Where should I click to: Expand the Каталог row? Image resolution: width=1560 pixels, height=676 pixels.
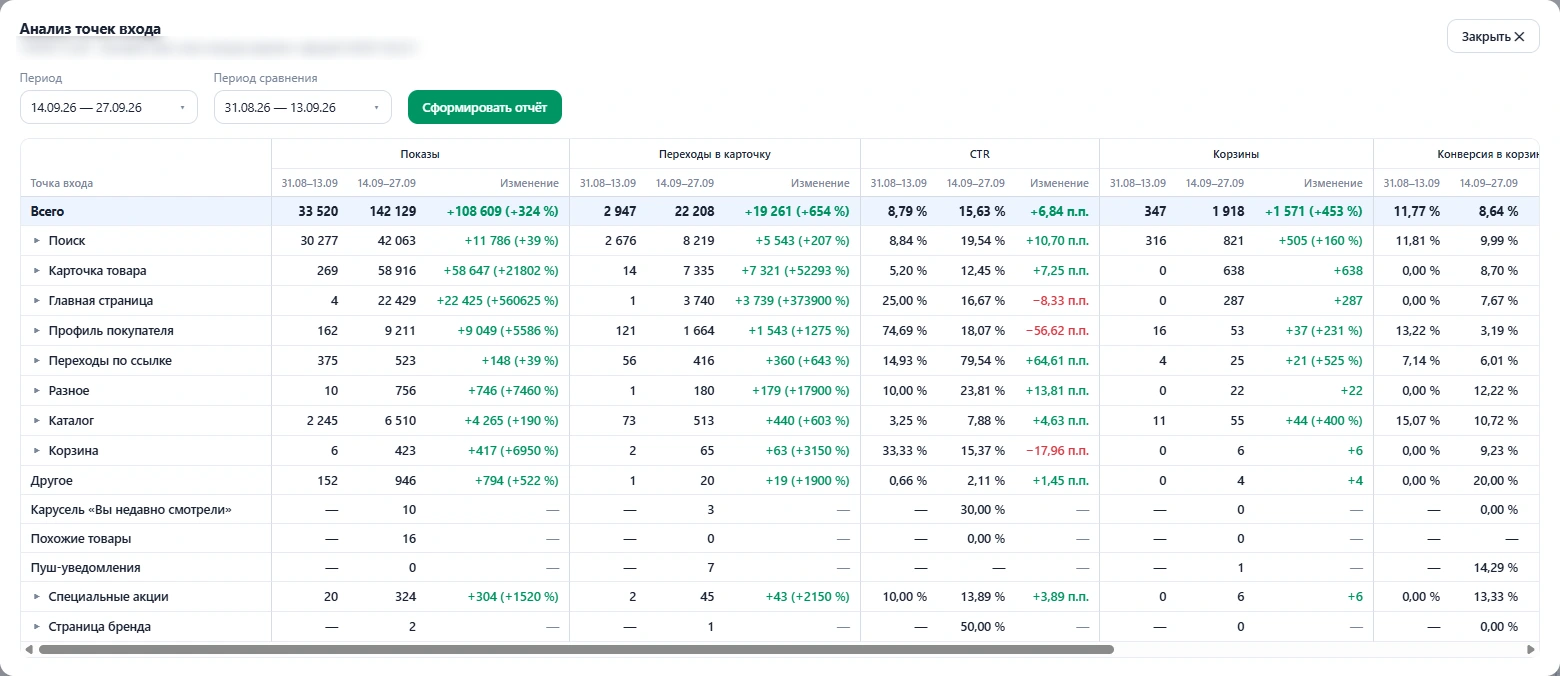37,421
